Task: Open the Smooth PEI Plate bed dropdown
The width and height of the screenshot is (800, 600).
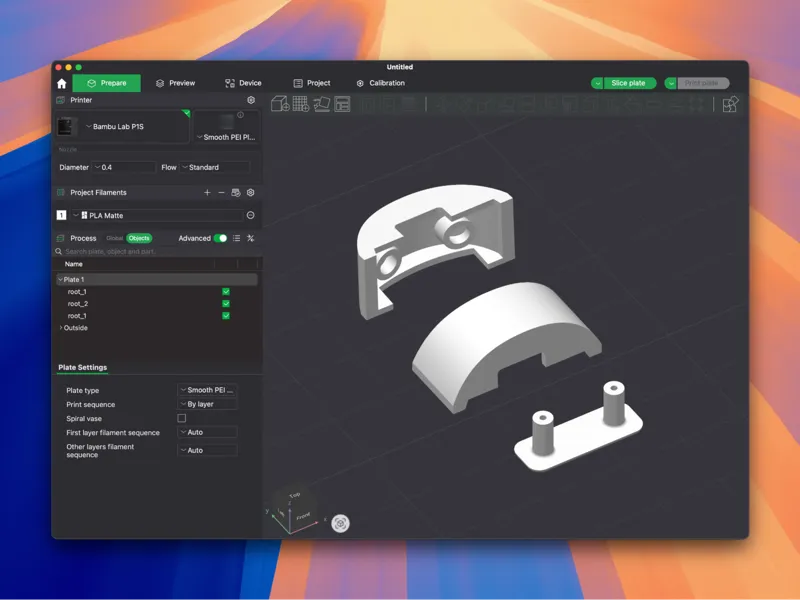Action: (227, 137)
